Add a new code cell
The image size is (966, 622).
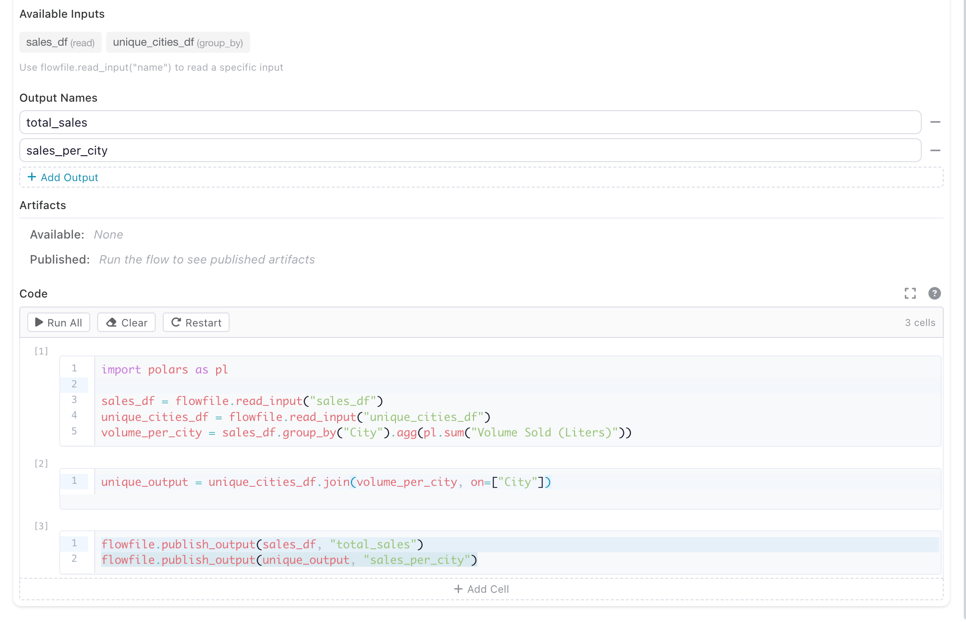481,589
